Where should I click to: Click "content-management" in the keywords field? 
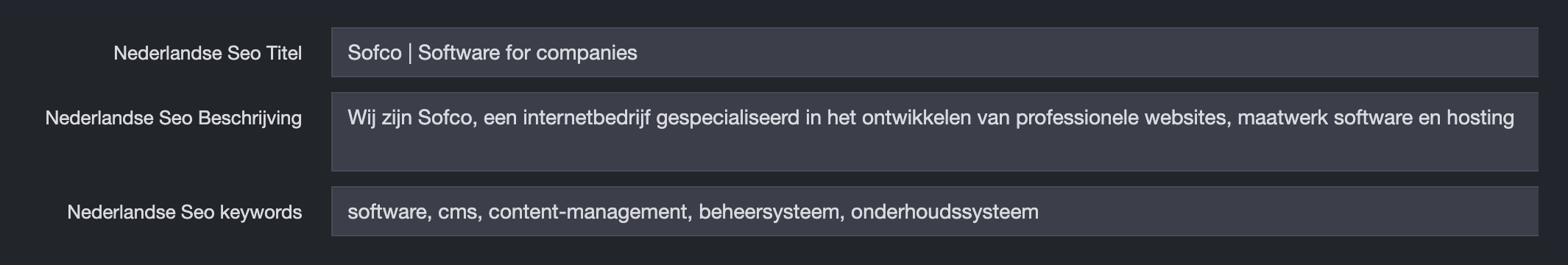(590, 212)
